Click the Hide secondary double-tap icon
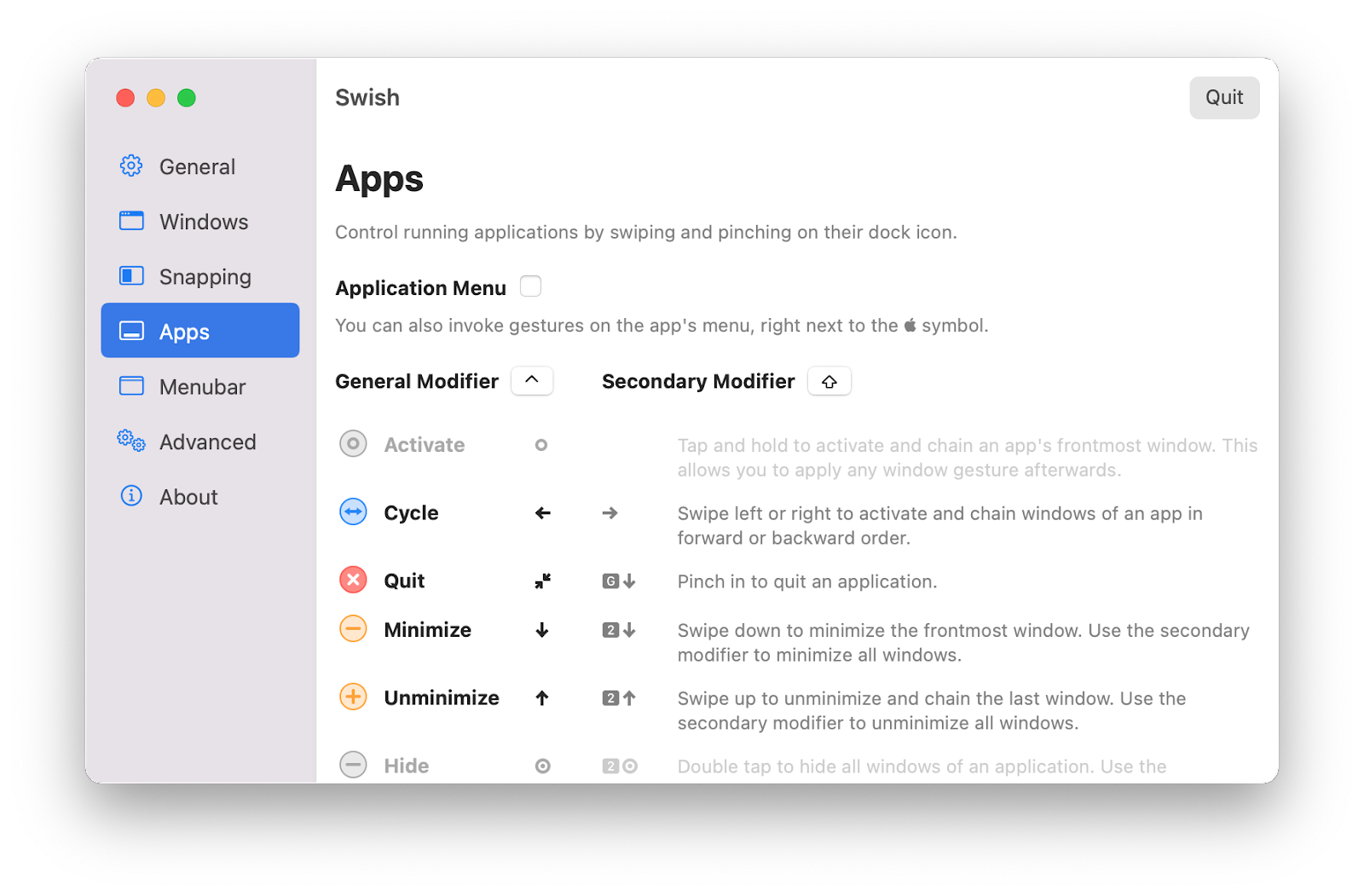 [x=620, y=766]
